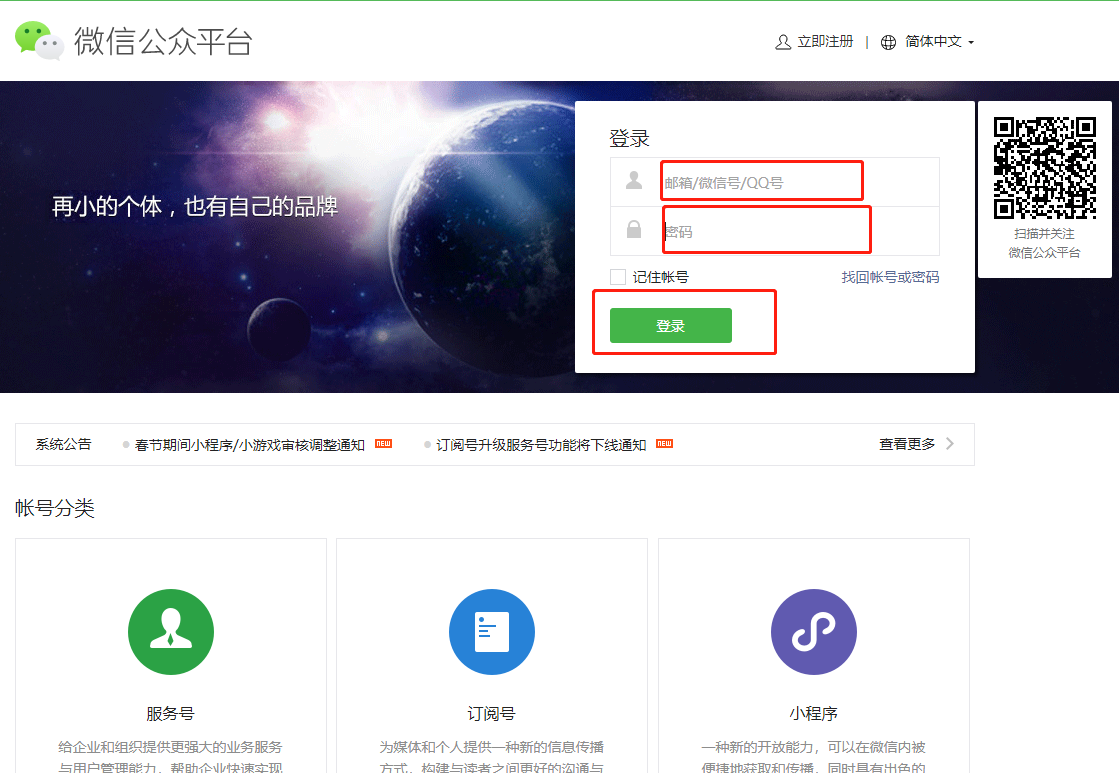
Task: Click 找回帐号或密码 recovery link
Action: point(890,277)
